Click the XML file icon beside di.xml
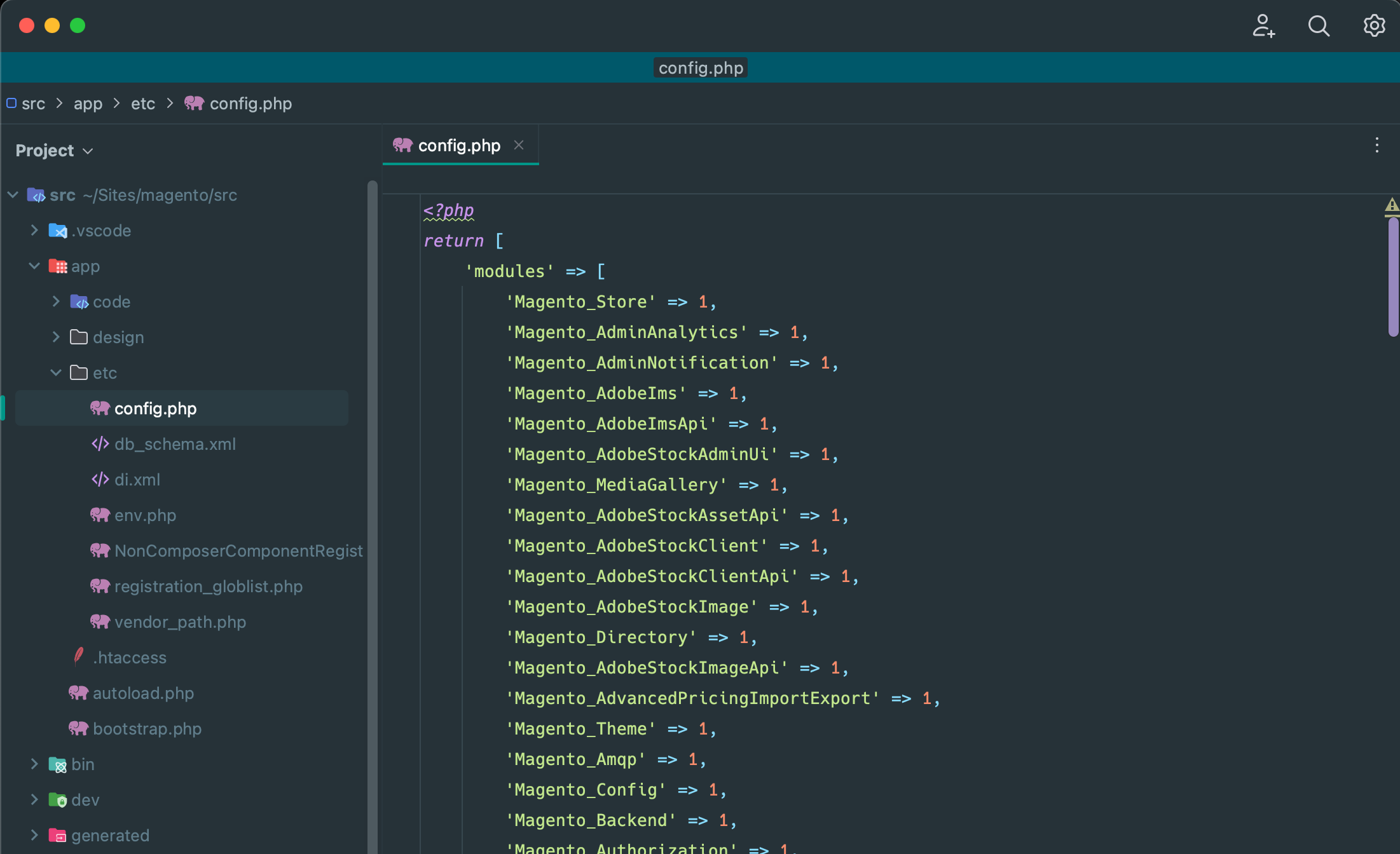The width and height of the screenshot is (1400, 854). click(x=100, y=480)
